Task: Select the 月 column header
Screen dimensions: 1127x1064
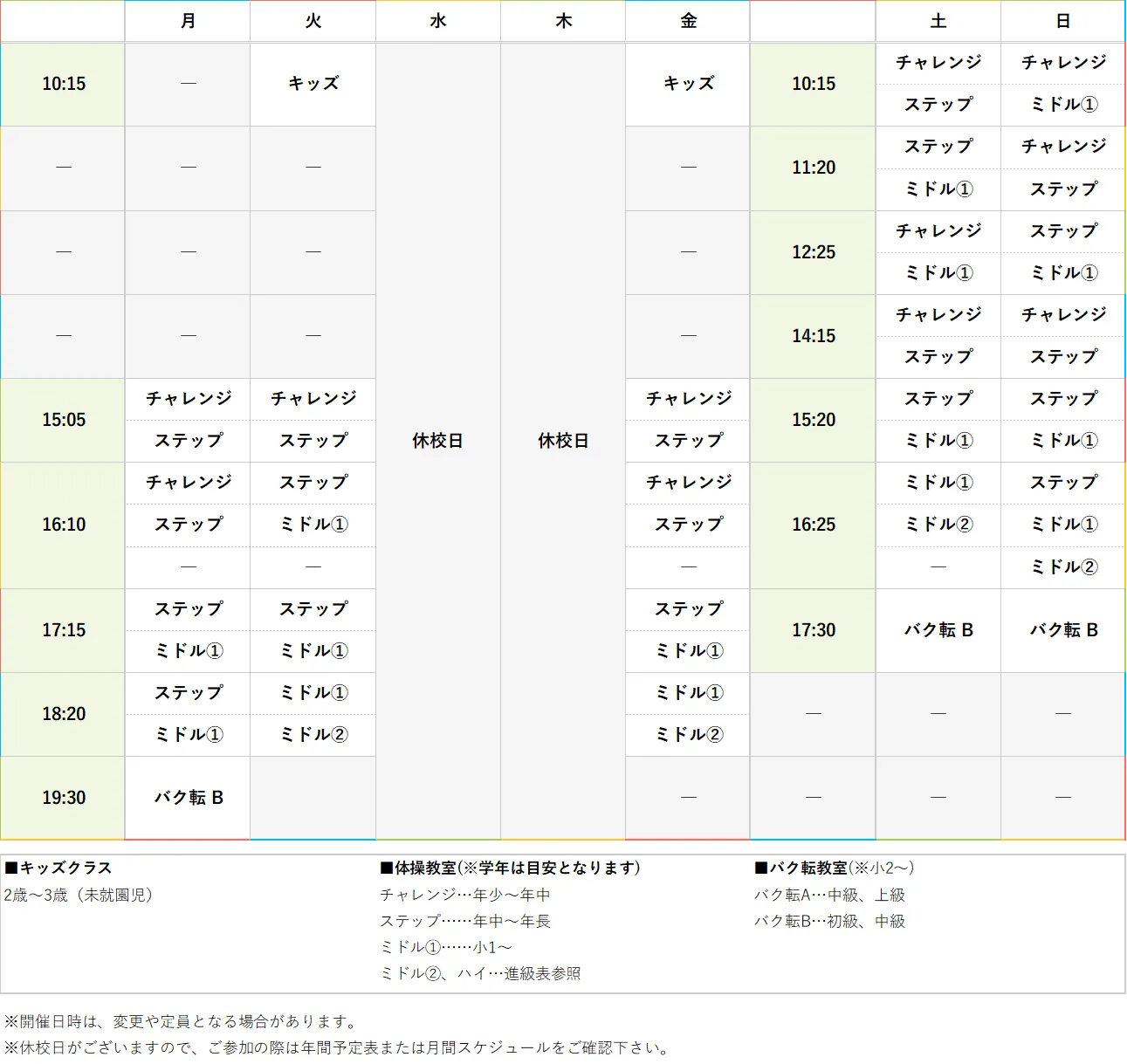Action: click(x=187, y=21)
